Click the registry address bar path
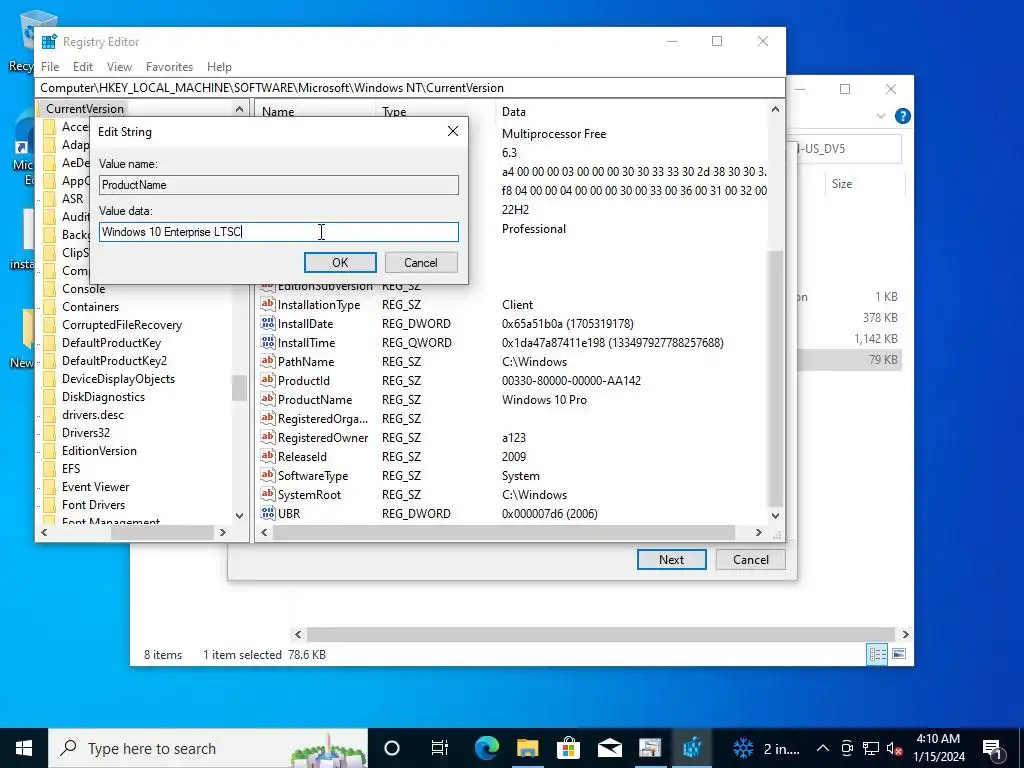 click(x=411, y=88)
